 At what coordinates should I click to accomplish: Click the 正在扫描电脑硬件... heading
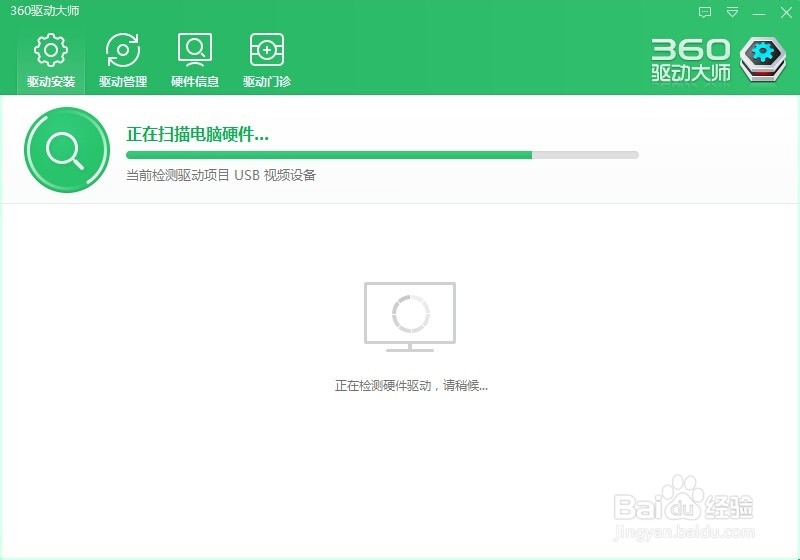tap(197, 135)
